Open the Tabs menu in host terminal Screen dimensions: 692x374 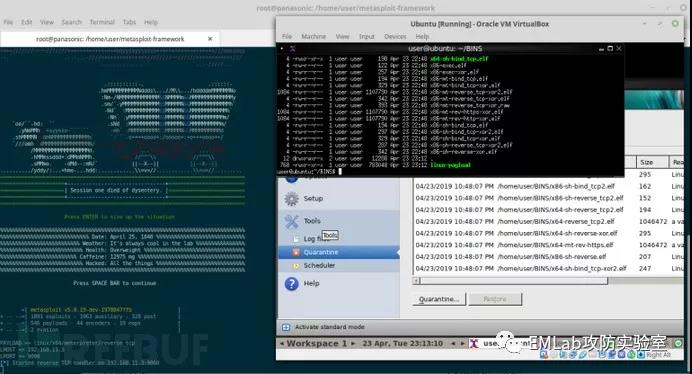click(x=129, y=22)
